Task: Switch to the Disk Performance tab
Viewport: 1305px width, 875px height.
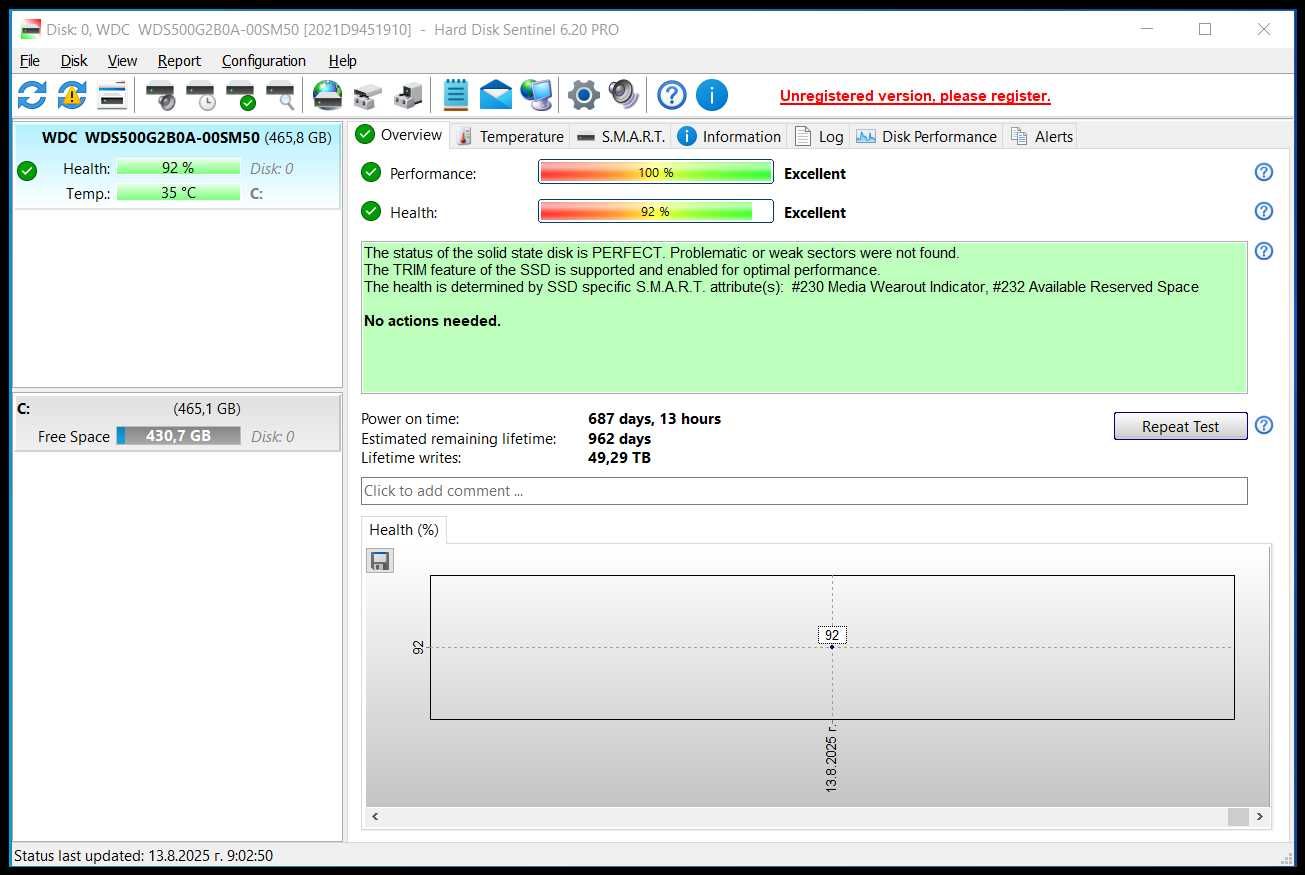Action: pos(927,137)
